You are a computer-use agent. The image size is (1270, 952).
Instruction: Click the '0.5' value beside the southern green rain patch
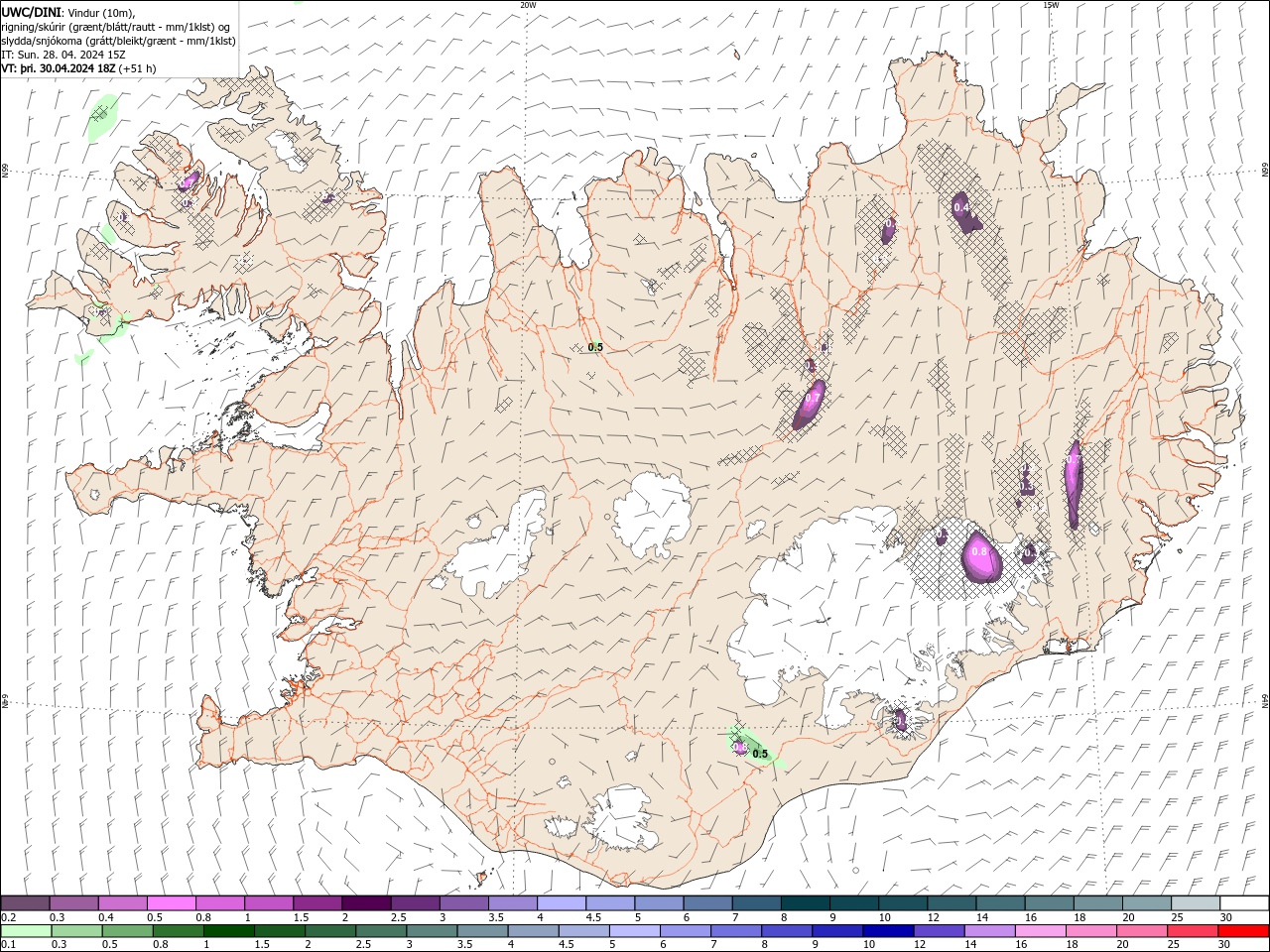[760, 755]
